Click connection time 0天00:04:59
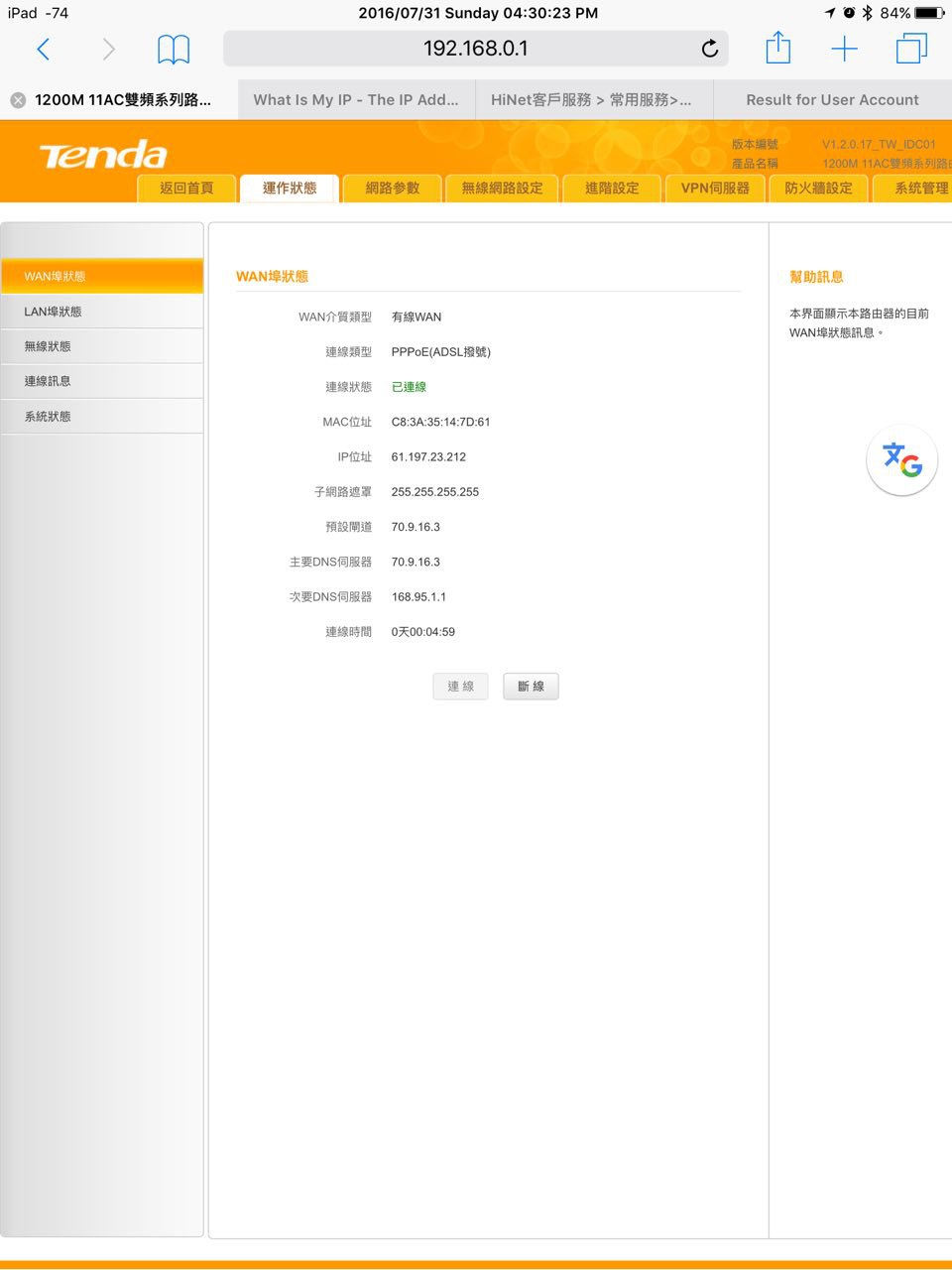Viewport: 952px width, 1270px height. pyautogui.click(x=423, y=632)
